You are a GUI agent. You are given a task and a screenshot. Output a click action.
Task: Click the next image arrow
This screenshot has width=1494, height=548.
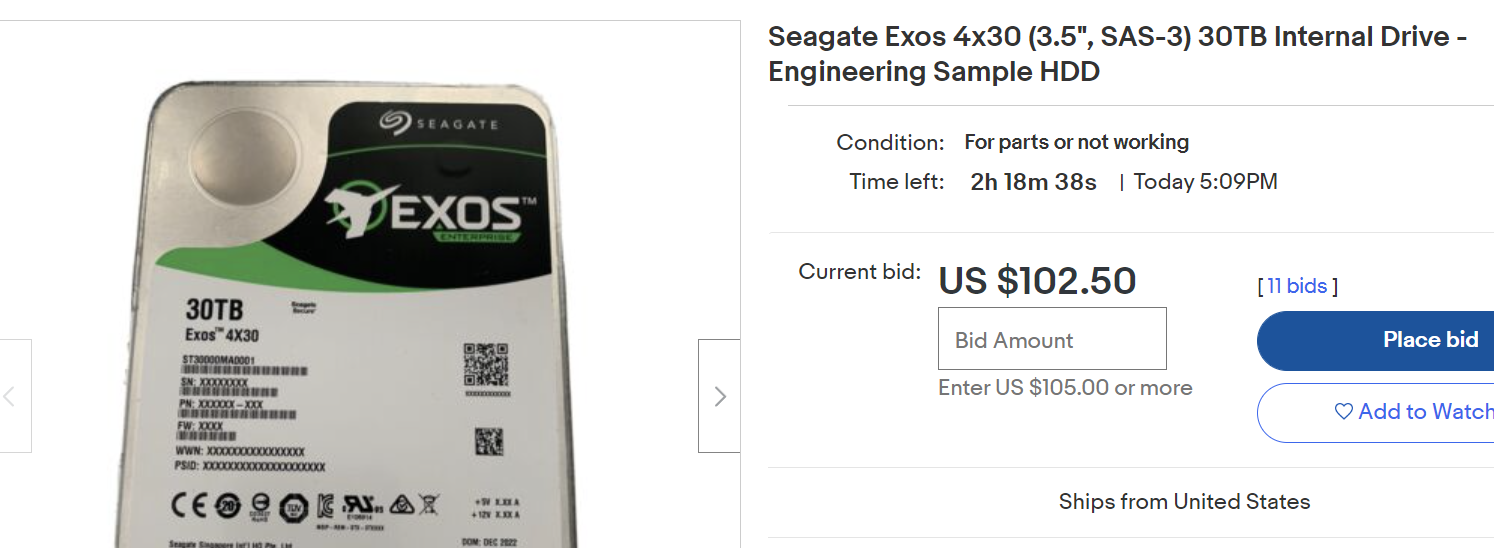pyautogui.click(x=719, y=396)
